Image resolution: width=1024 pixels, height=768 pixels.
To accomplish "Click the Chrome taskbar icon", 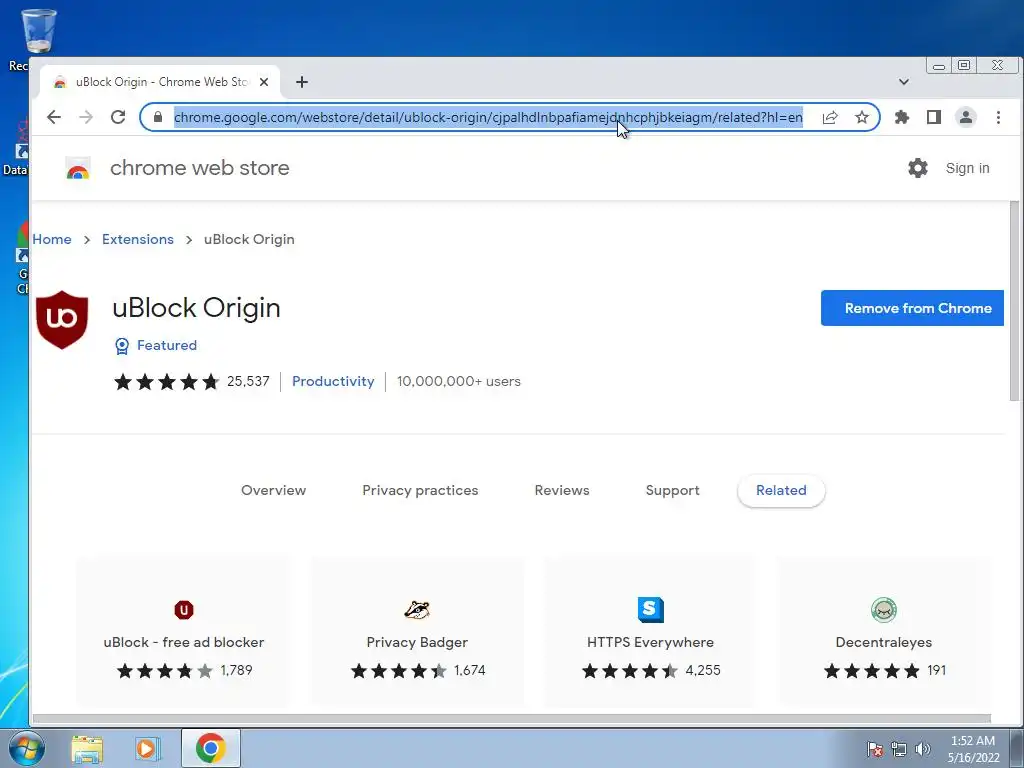I will click(x=210, y=748).
